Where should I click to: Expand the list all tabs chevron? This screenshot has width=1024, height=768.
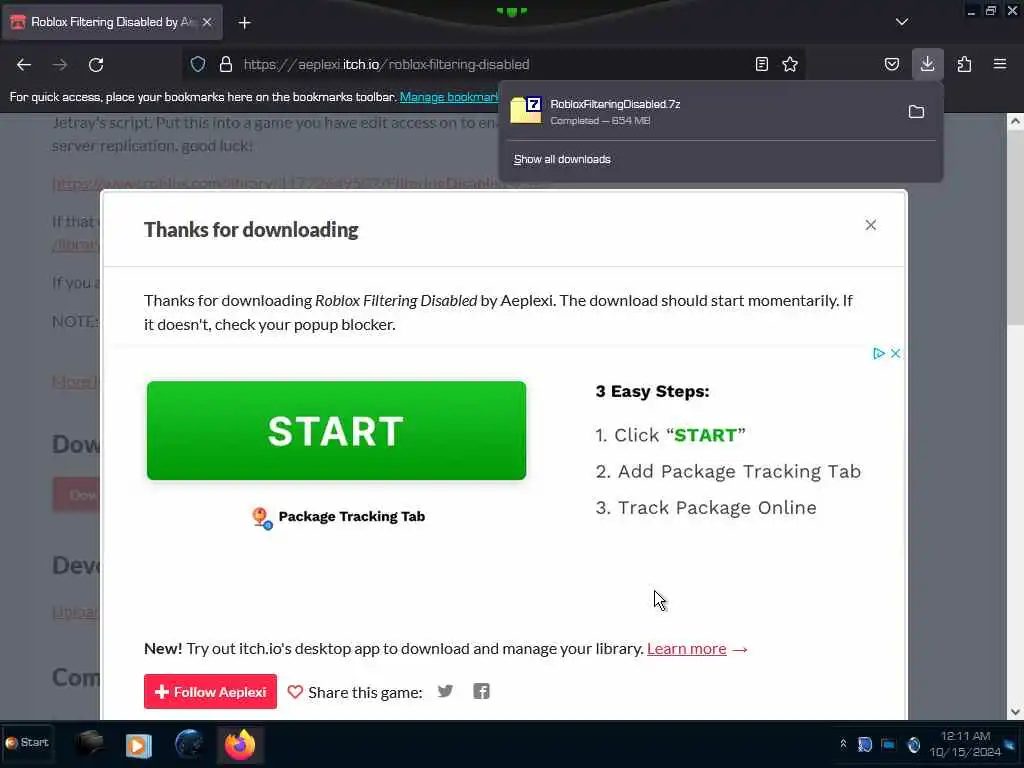point(902,22)
